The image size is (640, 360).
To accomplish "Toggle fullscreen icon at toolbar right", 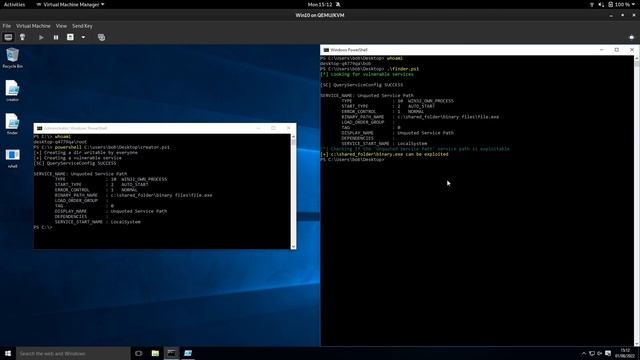I will 631,37.
